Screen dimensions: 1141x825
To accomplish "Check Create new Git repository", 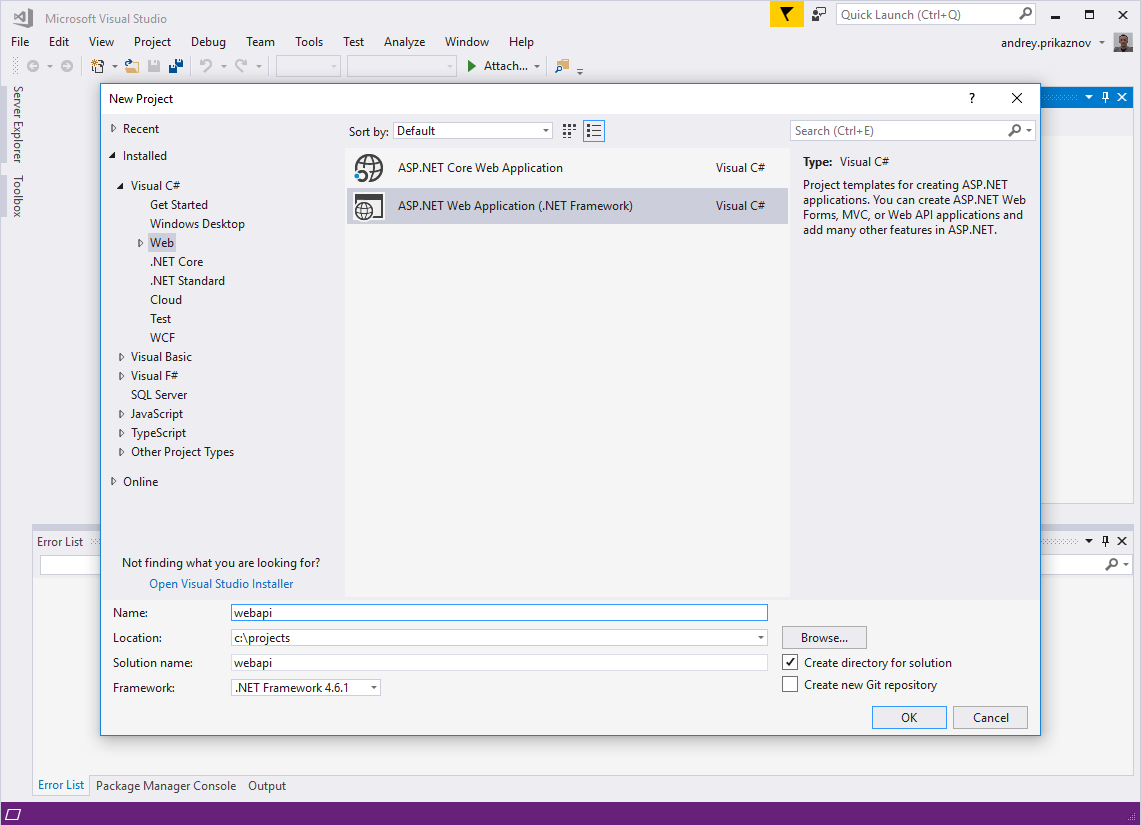I will click(x=790, y=684).
